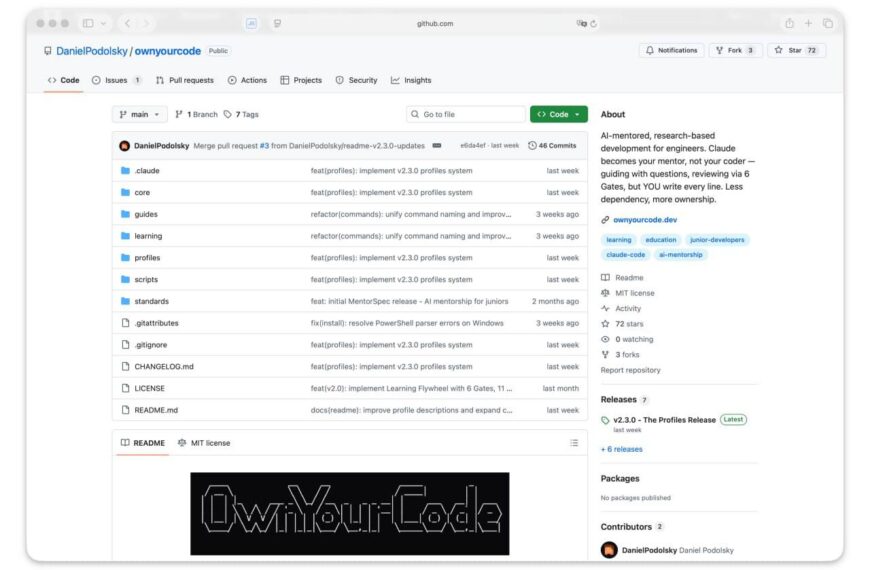The image size is (870, 570).
Task: View the 7 Tags link
Action: click(x=241, y=114)
